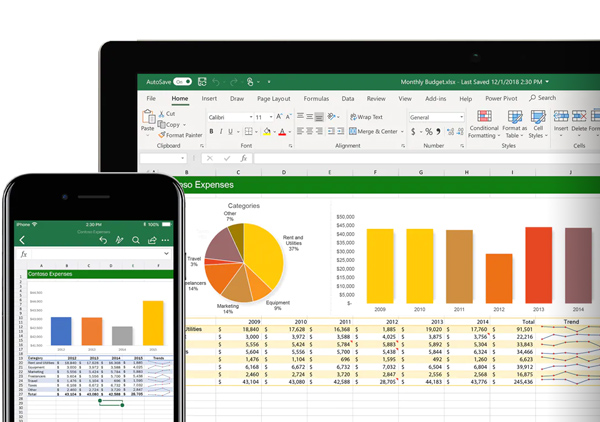
Task: Click the Name Box field
Action: [163, 158]
